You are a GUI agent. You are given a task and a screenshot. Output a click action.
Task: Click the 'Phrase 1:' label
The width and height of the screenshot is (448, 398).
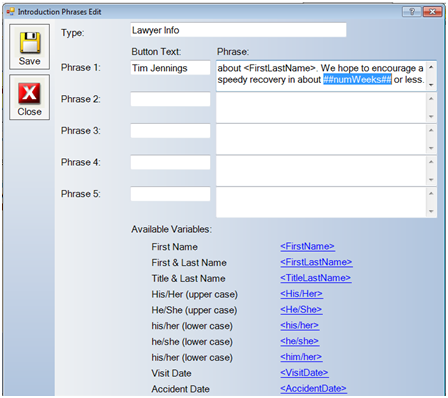(x=81, y=68)
